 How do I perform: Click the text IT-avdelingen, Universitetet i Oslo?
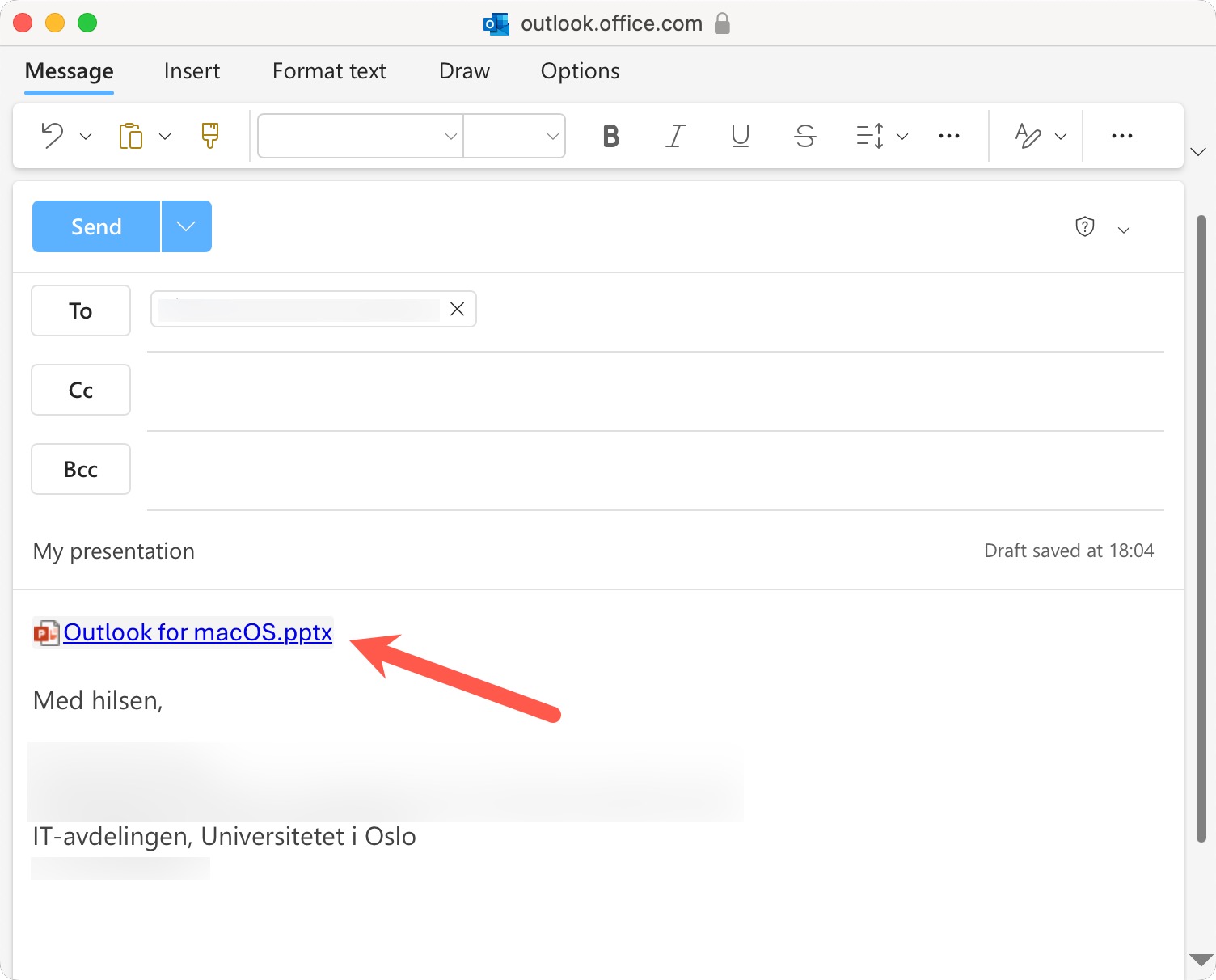[225, 836]
